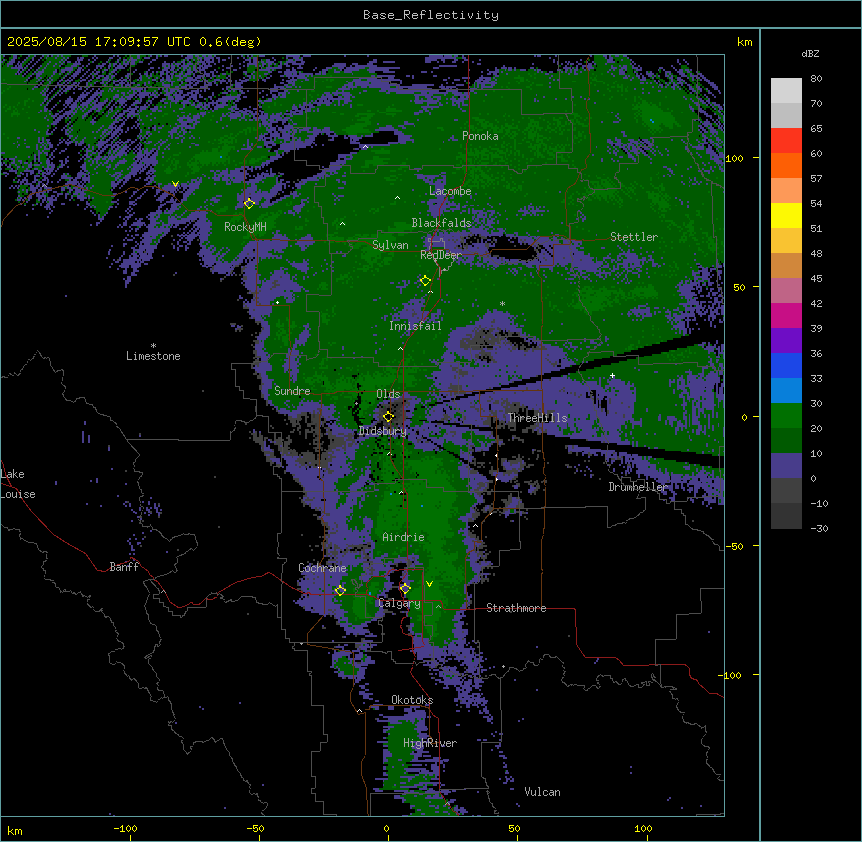Viewport: 862px width, 842px height.
Task: Click the yellow diamond marker below RedDeer
Action: tap(425, 280)
